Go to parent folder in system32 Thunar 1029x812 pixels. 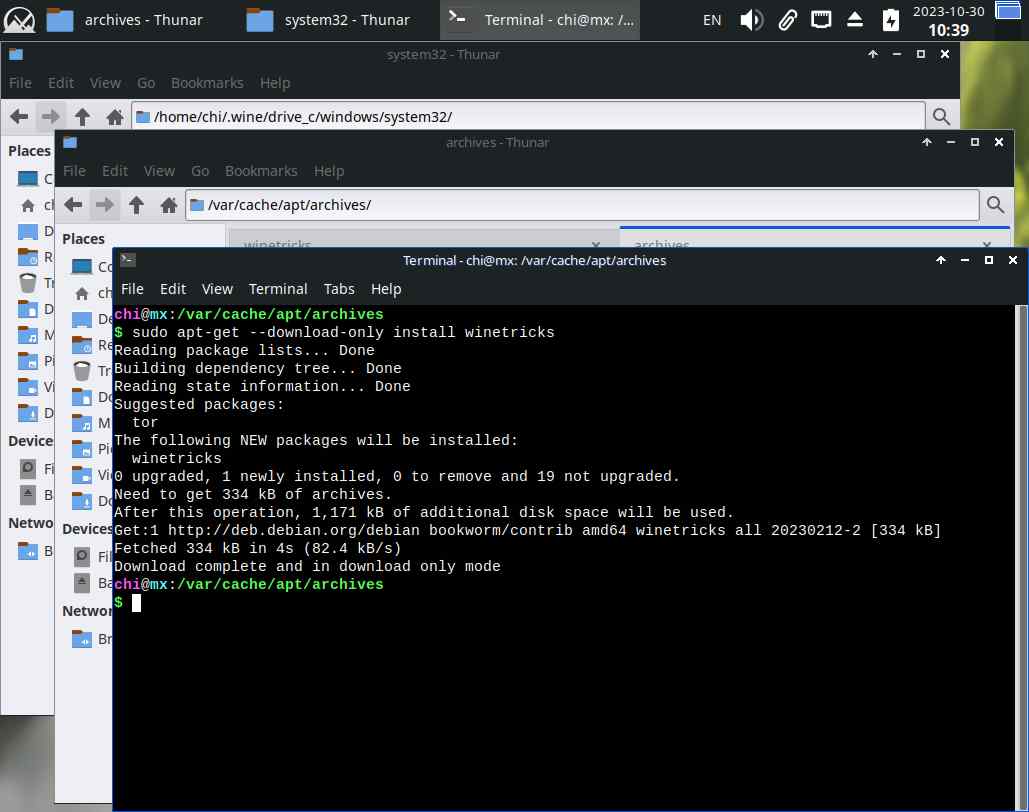(x=82, y=117)
